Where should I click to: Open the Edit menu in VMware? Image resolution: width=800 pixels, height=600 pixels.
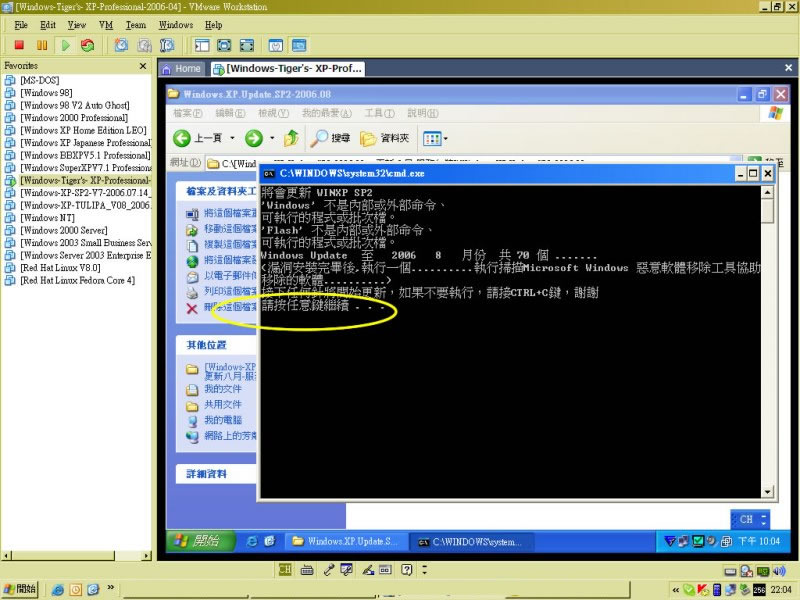pos(48,25)
